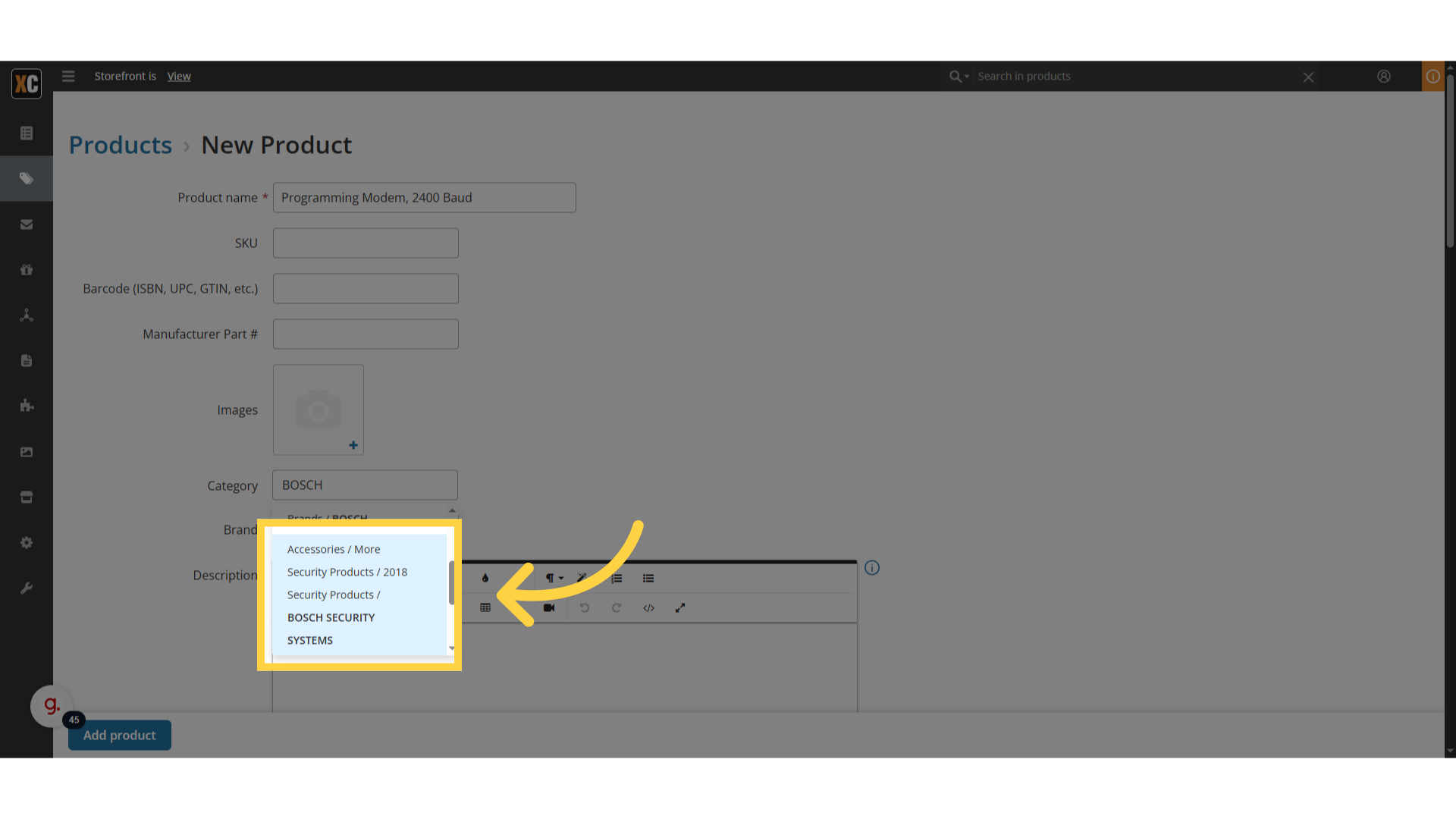Click the storefront 'View' link
Image resolution: width=1456 pixels, height=819 pixels.
pos(179,77)
